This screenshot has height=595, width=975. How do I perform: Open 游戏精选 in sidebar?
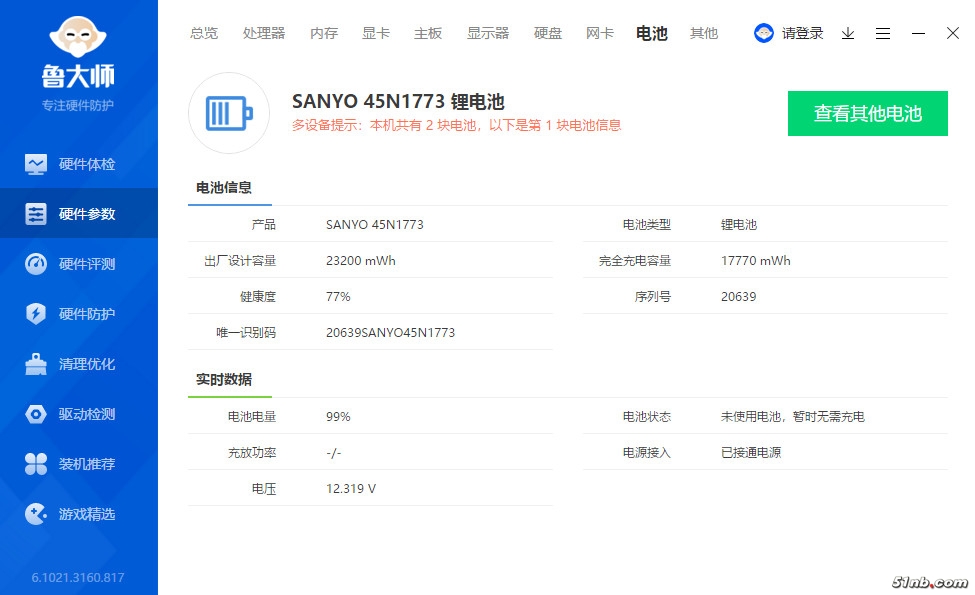click(87, 514)
